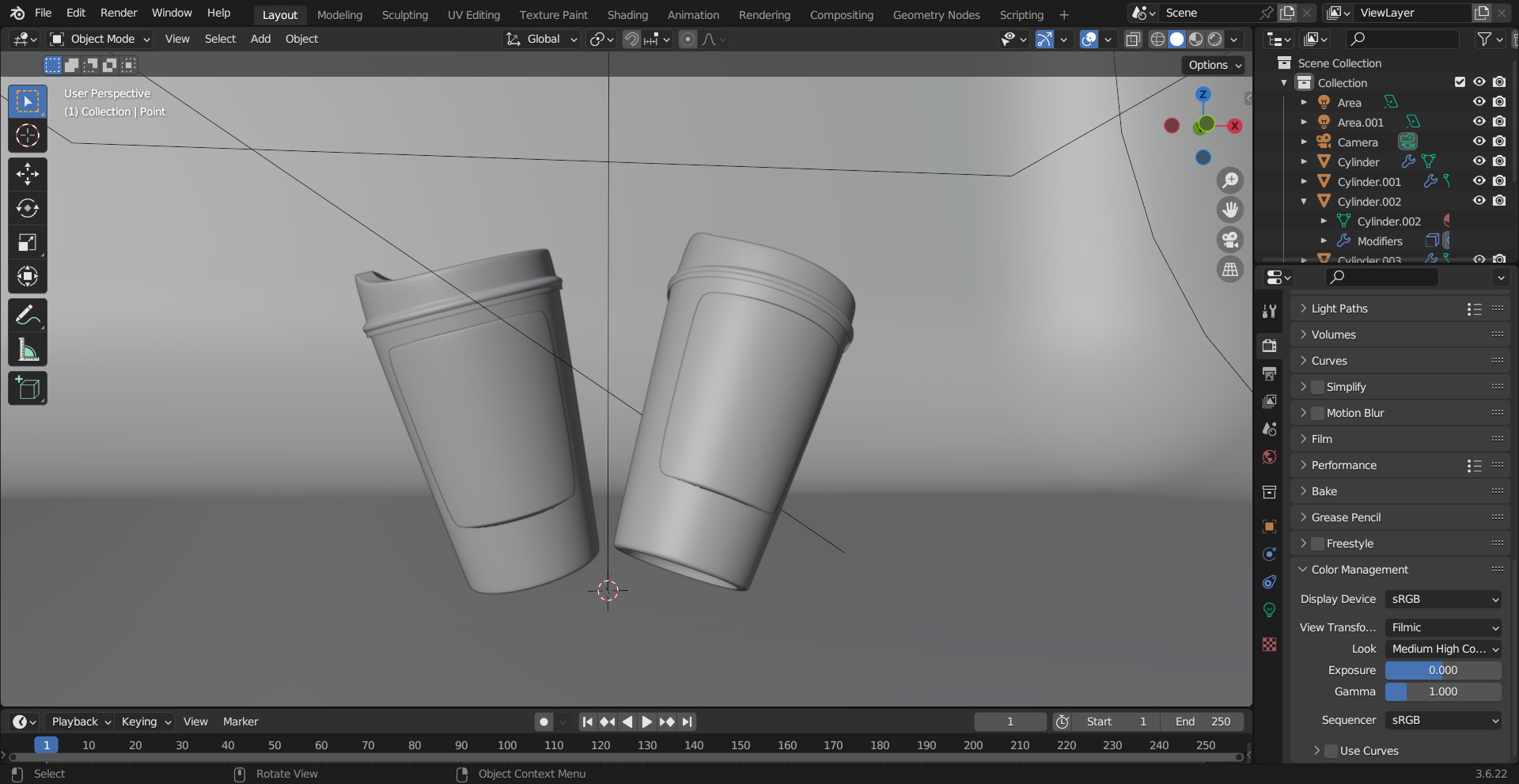This screenshot has width=1519, height=784.
Task: Enable the Simplify checkbox
Action: click(x=1317, y=387)
